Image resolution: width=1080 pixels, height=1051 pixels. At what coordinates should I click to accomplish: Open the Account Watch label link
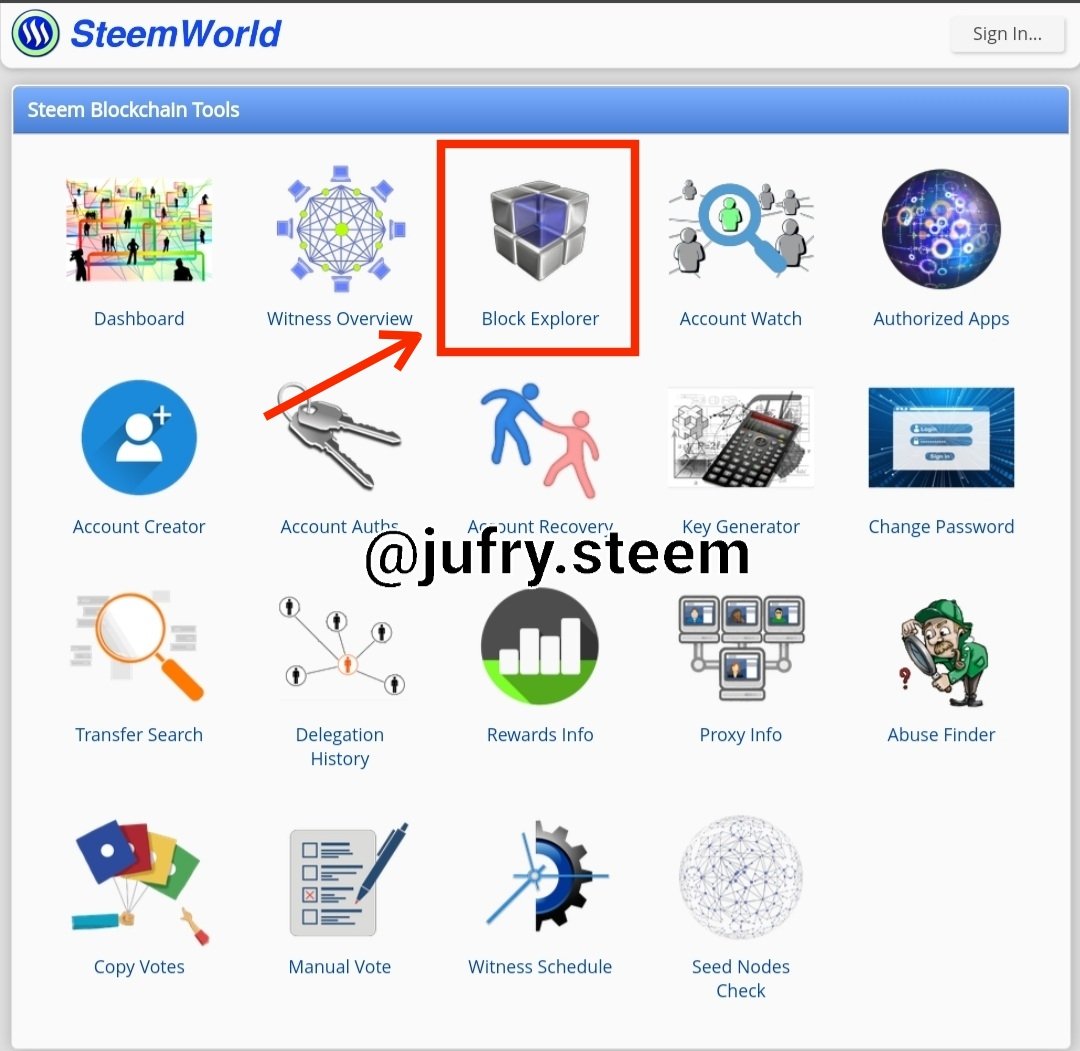pyautogui.click(x=740, y=319)
